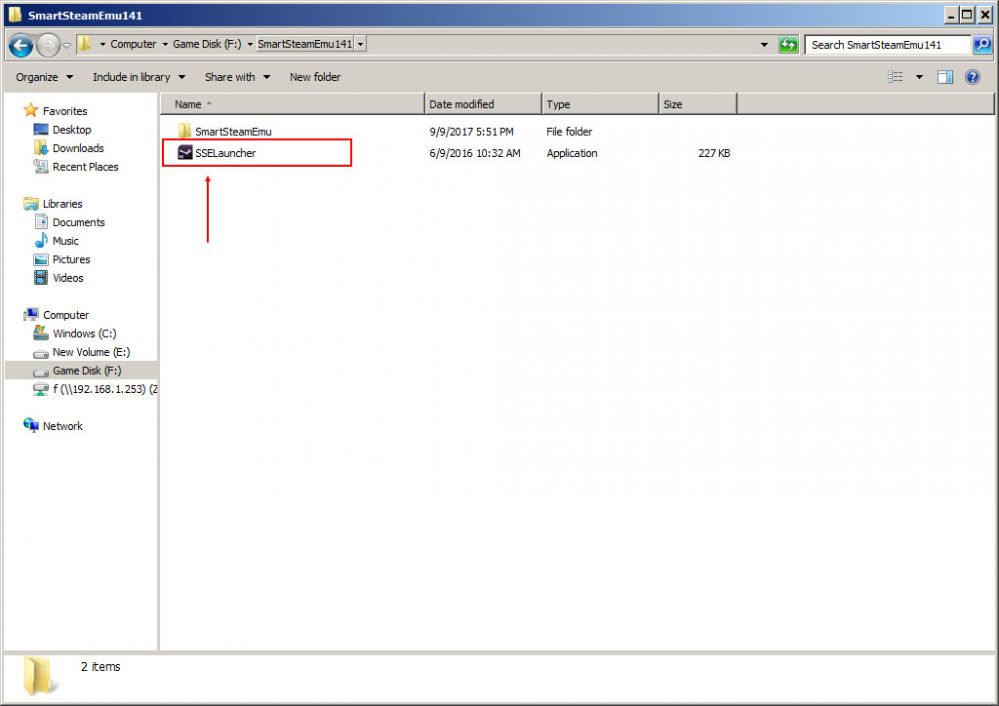Create a New folder
The width and height of the screenshot is (999, 706).
(x=315, y=77)
